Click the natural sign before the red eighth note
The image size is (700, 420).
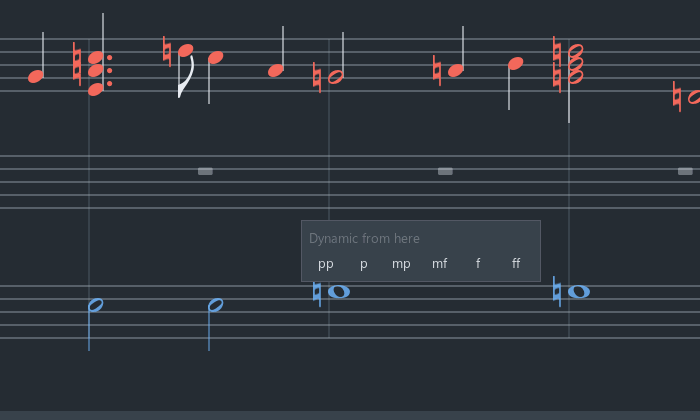[167, 51]
